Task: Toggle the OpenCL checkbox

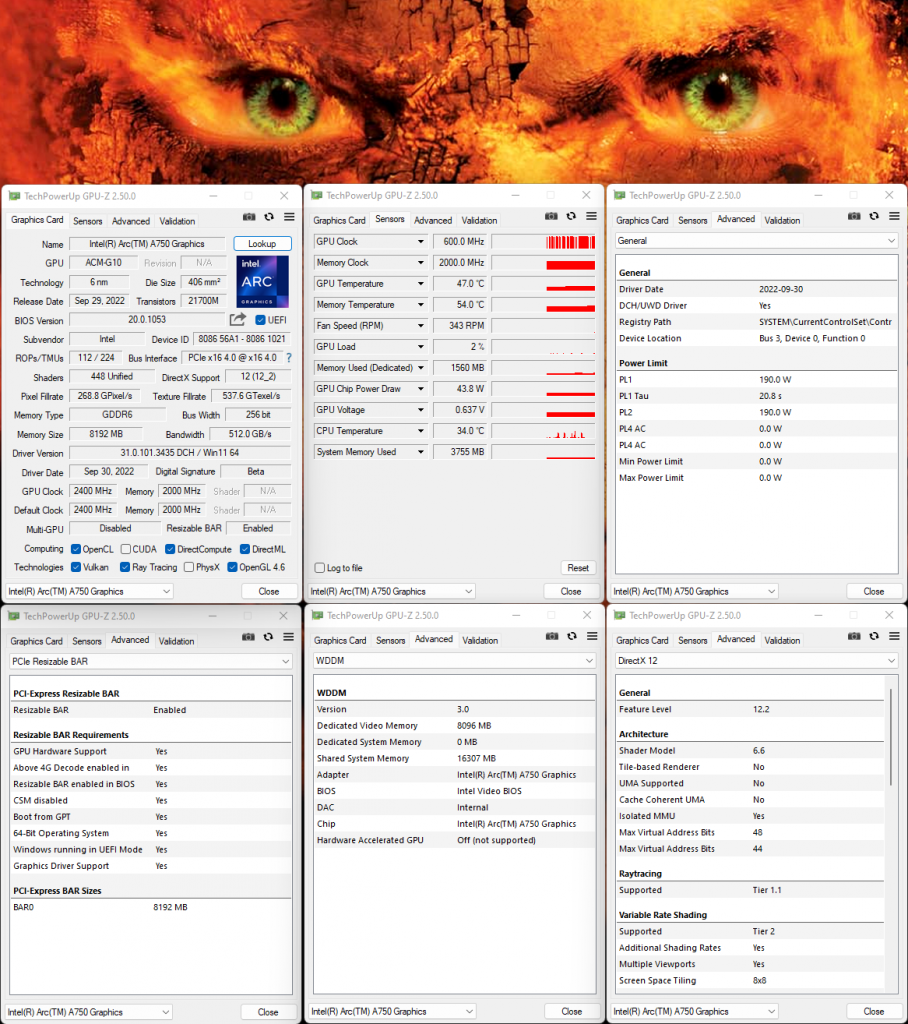Action: [76, 549]
